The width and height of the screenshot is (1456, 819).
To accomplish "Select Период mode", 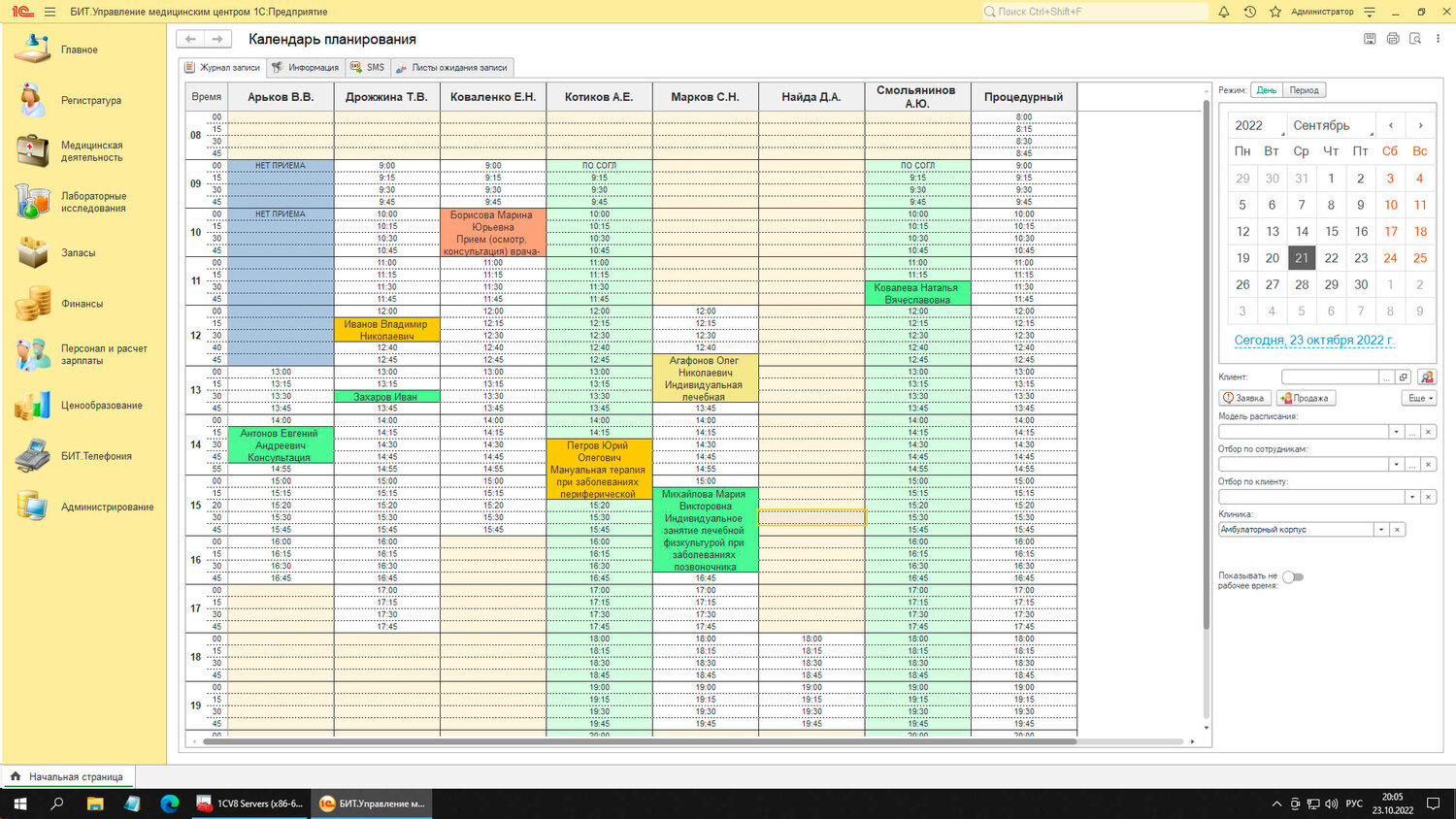I will [1304, 90].
